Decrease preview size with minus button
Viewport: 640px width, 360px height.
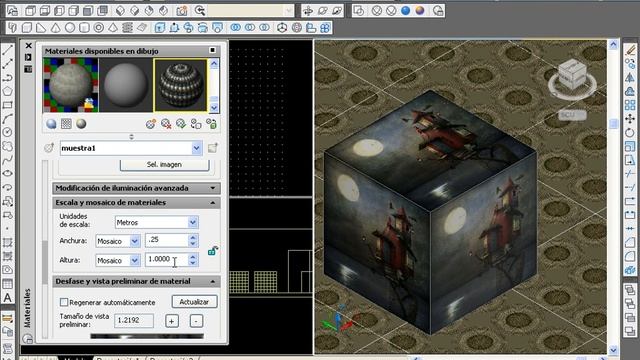(196, 321)
